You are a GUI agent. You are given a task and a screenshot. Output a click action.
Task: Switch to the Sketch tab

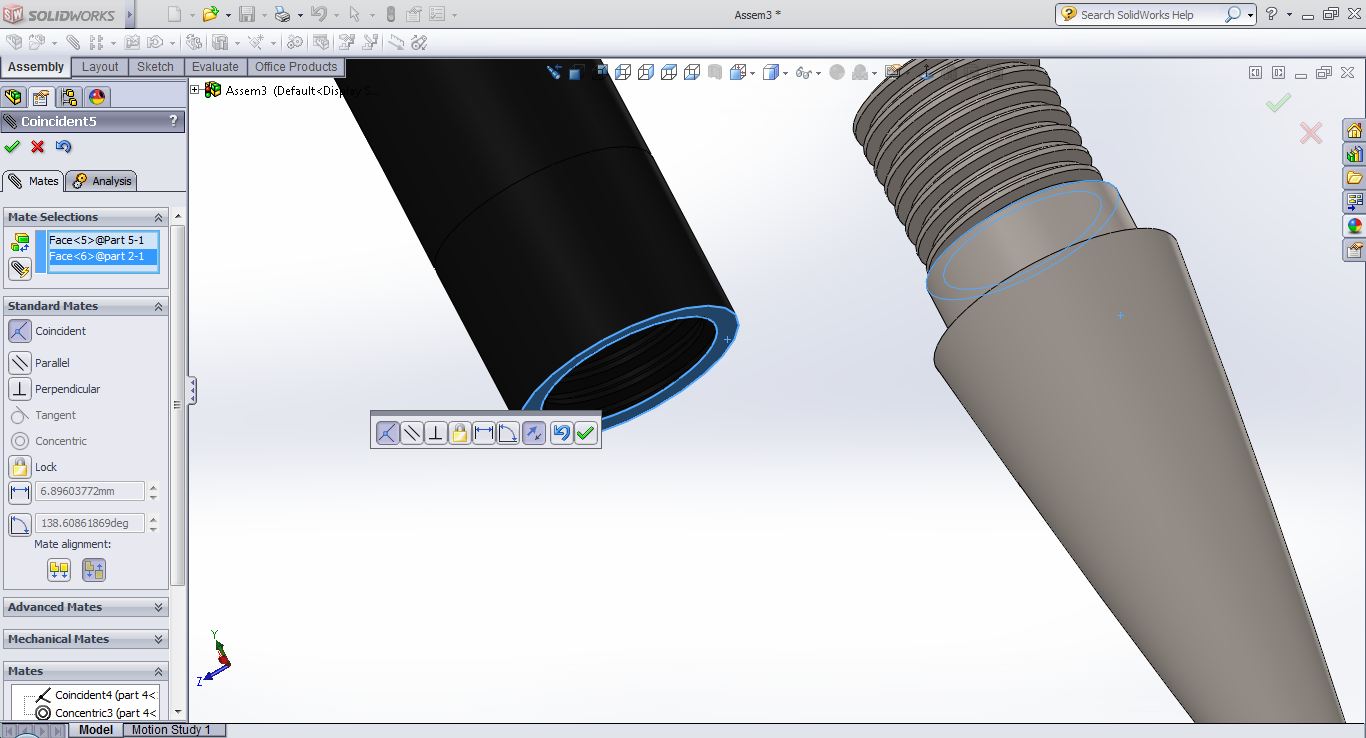(x=155, y=67)
